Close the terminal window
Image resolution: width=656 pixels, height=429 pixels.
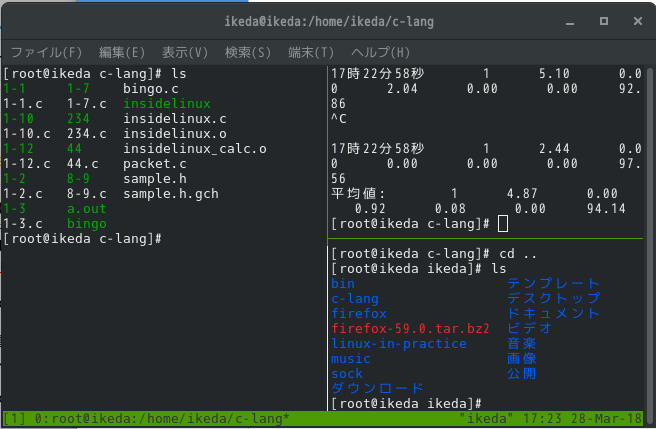pos(638,21)
